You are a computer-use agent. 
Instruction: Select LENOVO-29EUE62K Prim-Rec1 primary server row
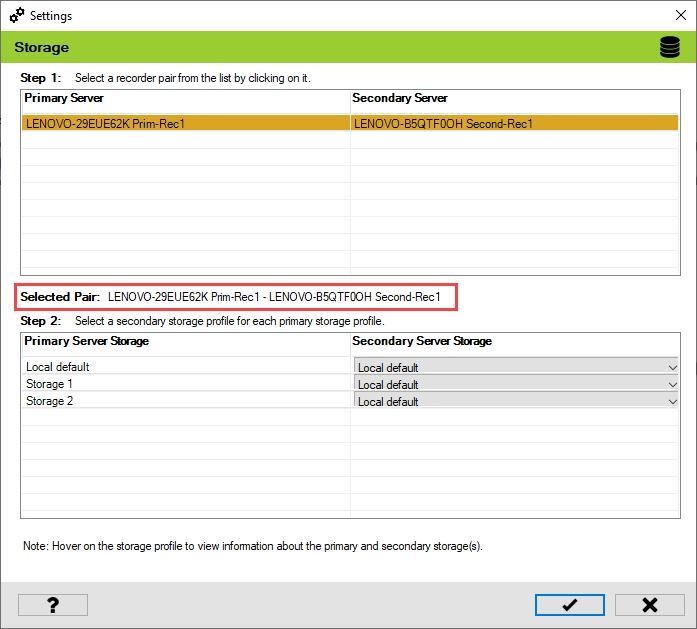pyautogui.click(x=185, y=124)
